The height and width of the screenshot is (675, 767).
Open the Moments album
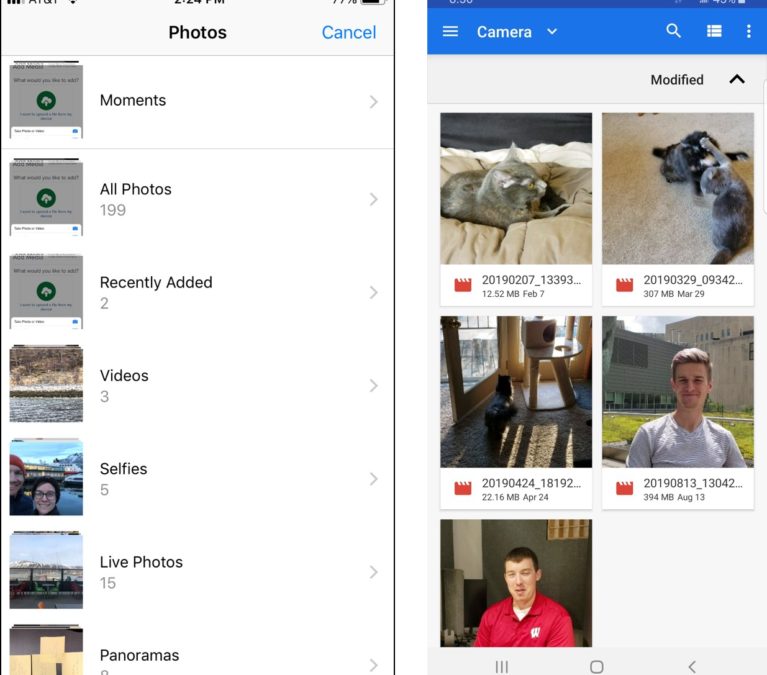click(197, 102)
